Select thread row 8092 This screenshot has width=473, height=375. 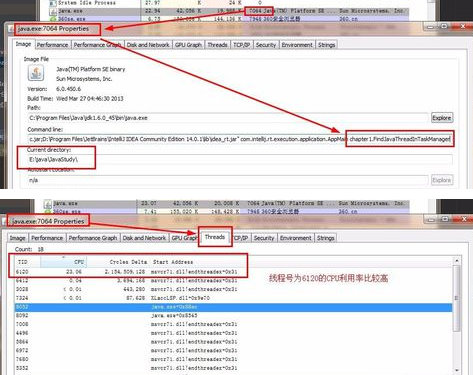(233, 315)
